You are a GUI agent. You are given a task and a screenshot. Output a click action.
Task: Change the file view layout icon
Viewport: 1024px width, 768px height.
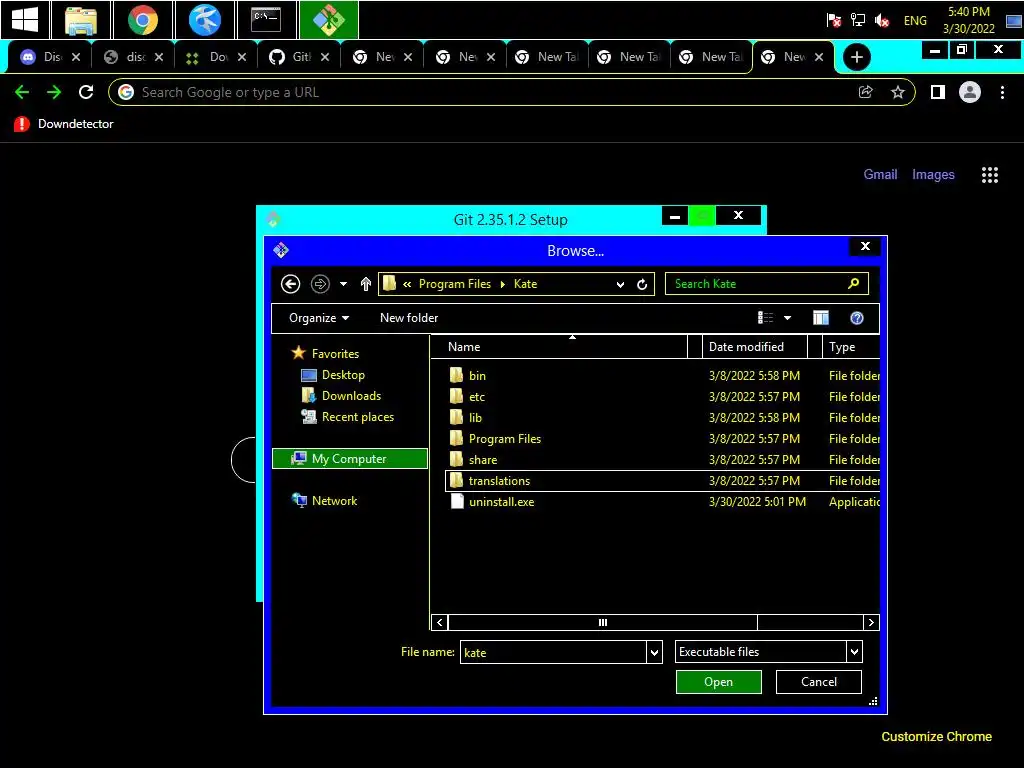pyautogui.click(x=765, y=318)
